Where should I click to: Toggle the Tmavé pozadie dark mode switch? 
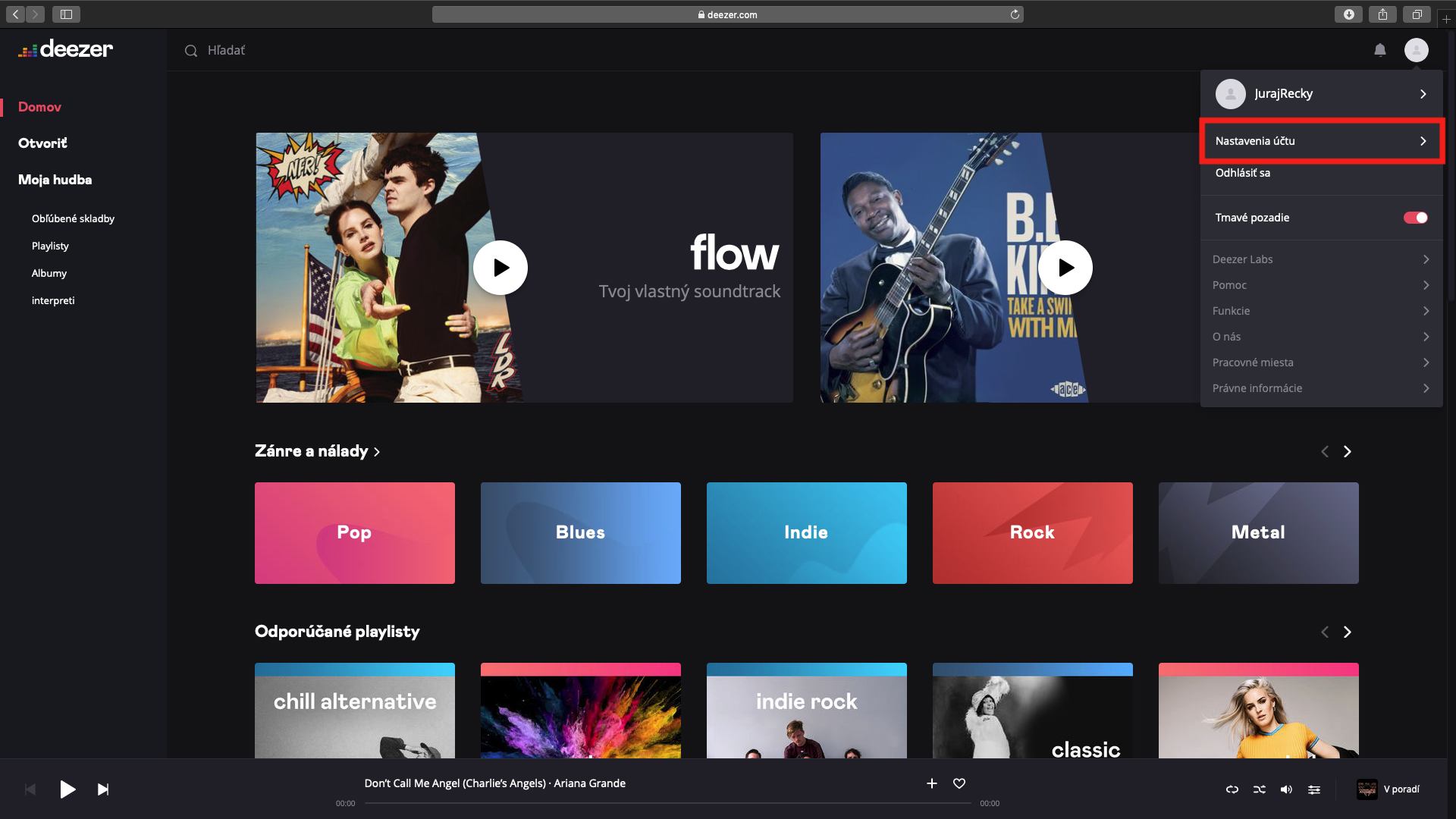[x=1416, y=218]
